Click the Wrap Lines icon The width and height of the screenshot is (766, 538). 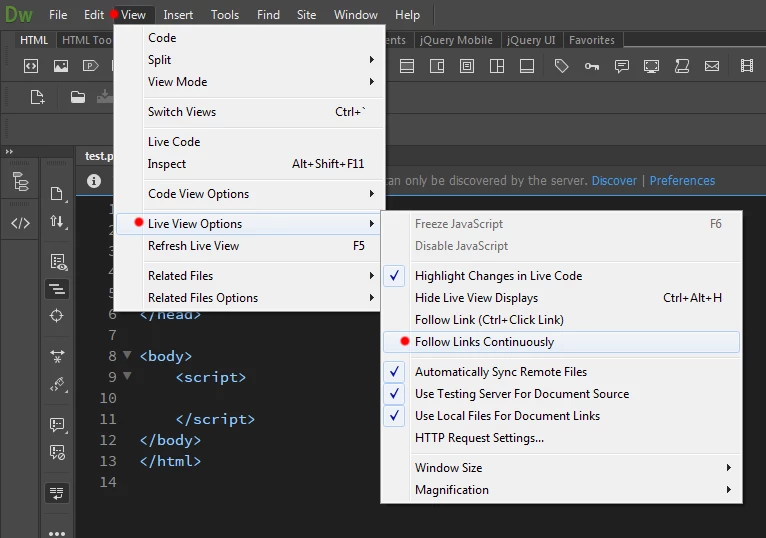(x=57, y=493)
